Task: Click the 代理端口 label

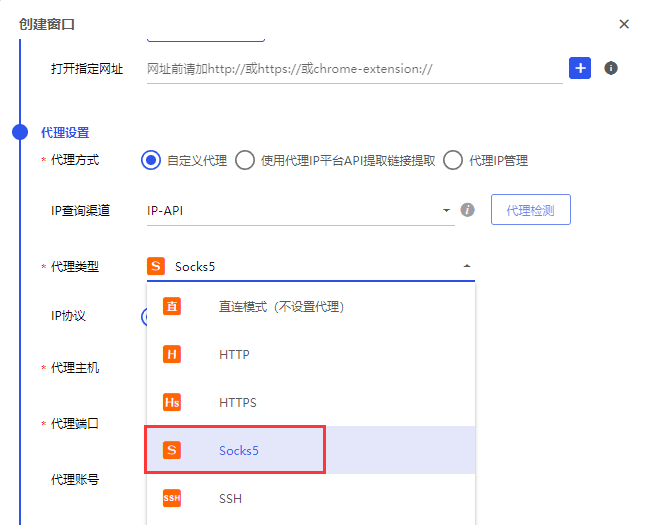Action: click(75, 423)
